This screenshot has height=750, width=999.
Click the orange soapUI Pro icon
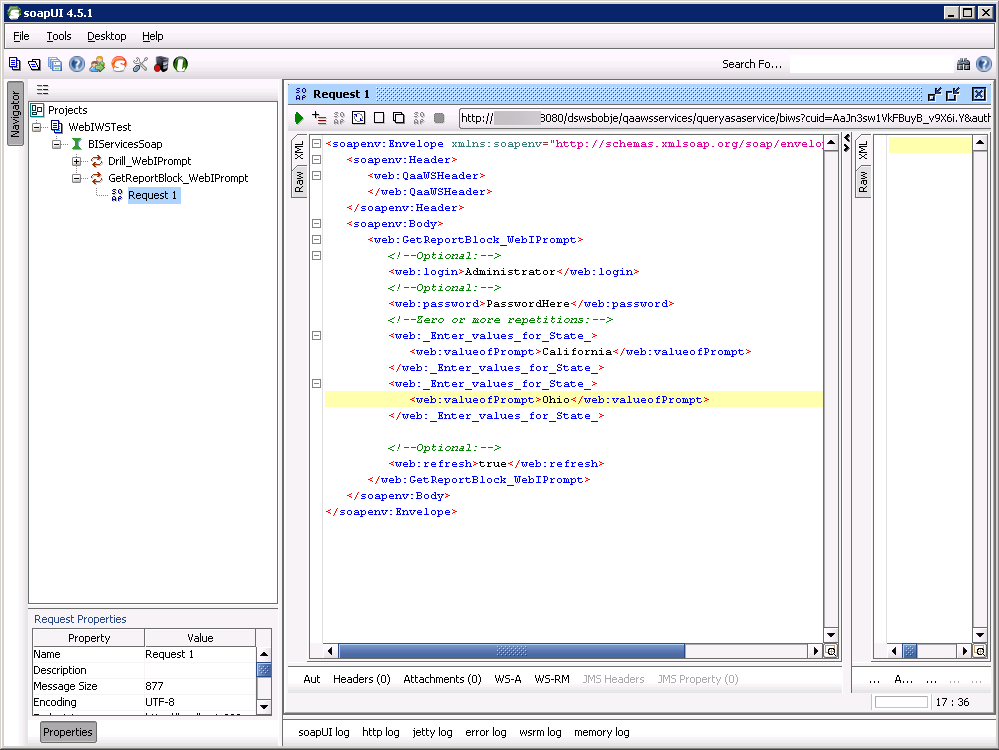coord(119,64)
